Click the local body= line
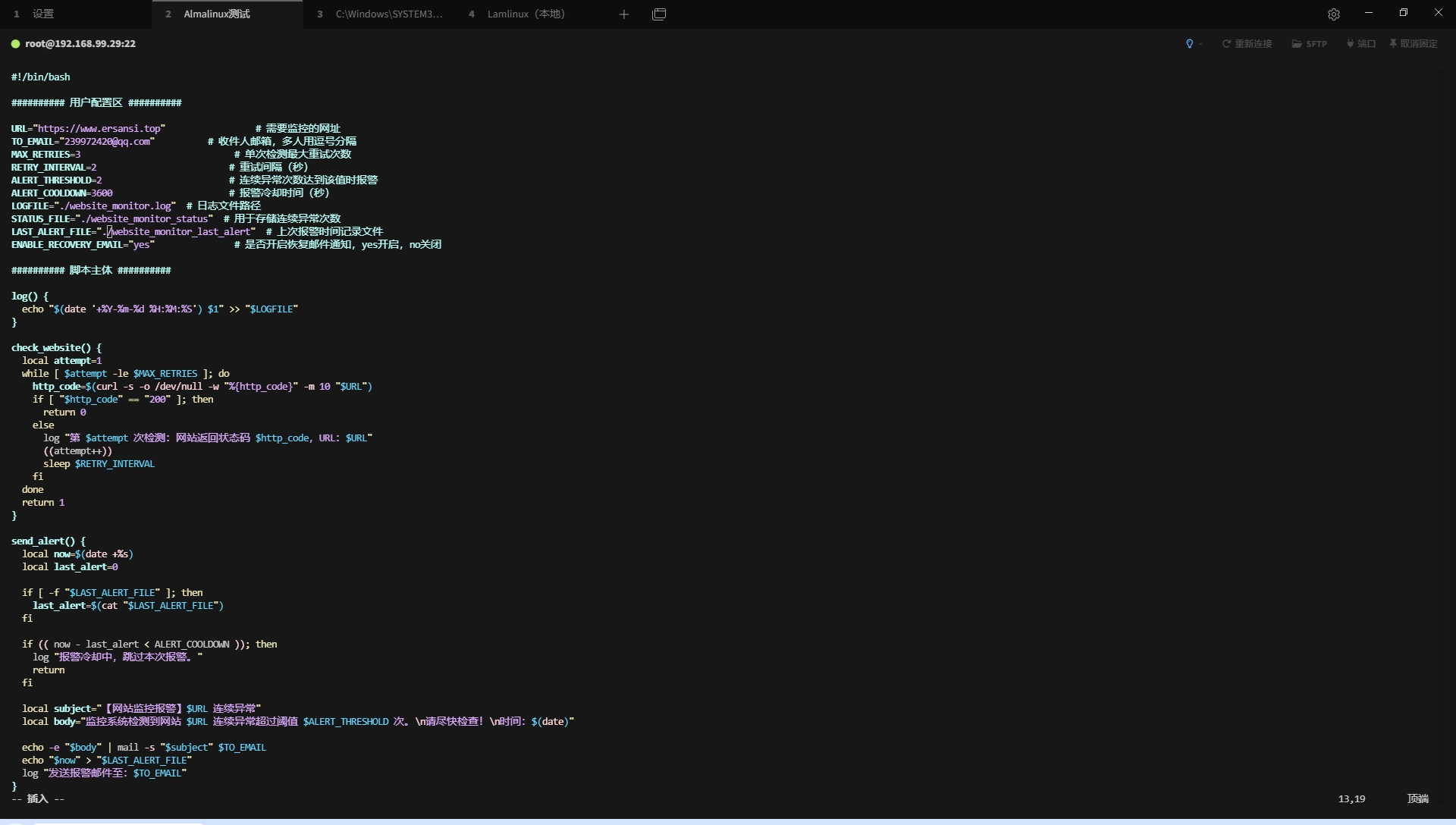Image resolution: width=1456 pixels, height=825 pixels. (x=298, y=722)
